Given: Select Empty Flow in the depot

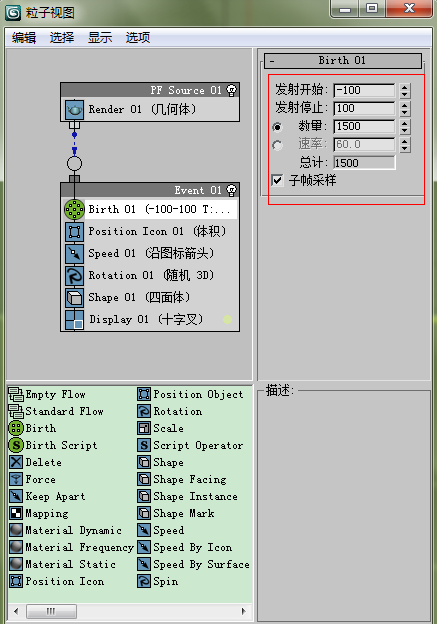Looking at the screenshot, I should (47, 394).
